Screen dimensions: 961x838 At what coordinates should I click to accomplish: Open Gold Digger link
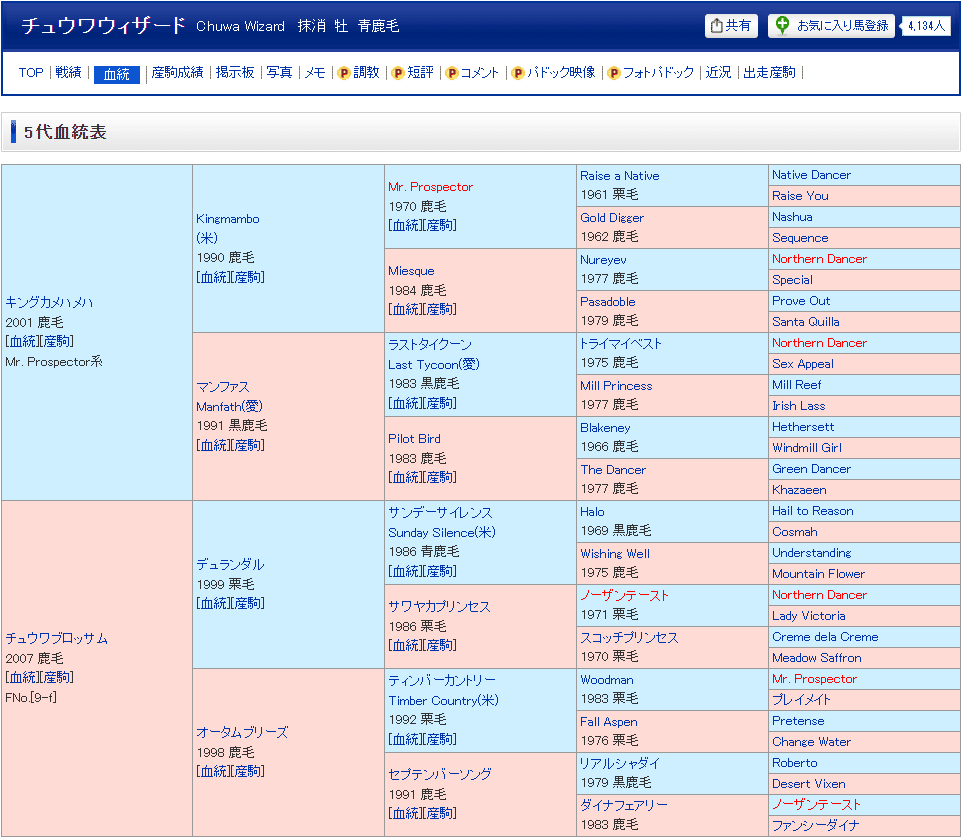coord(612,218)
